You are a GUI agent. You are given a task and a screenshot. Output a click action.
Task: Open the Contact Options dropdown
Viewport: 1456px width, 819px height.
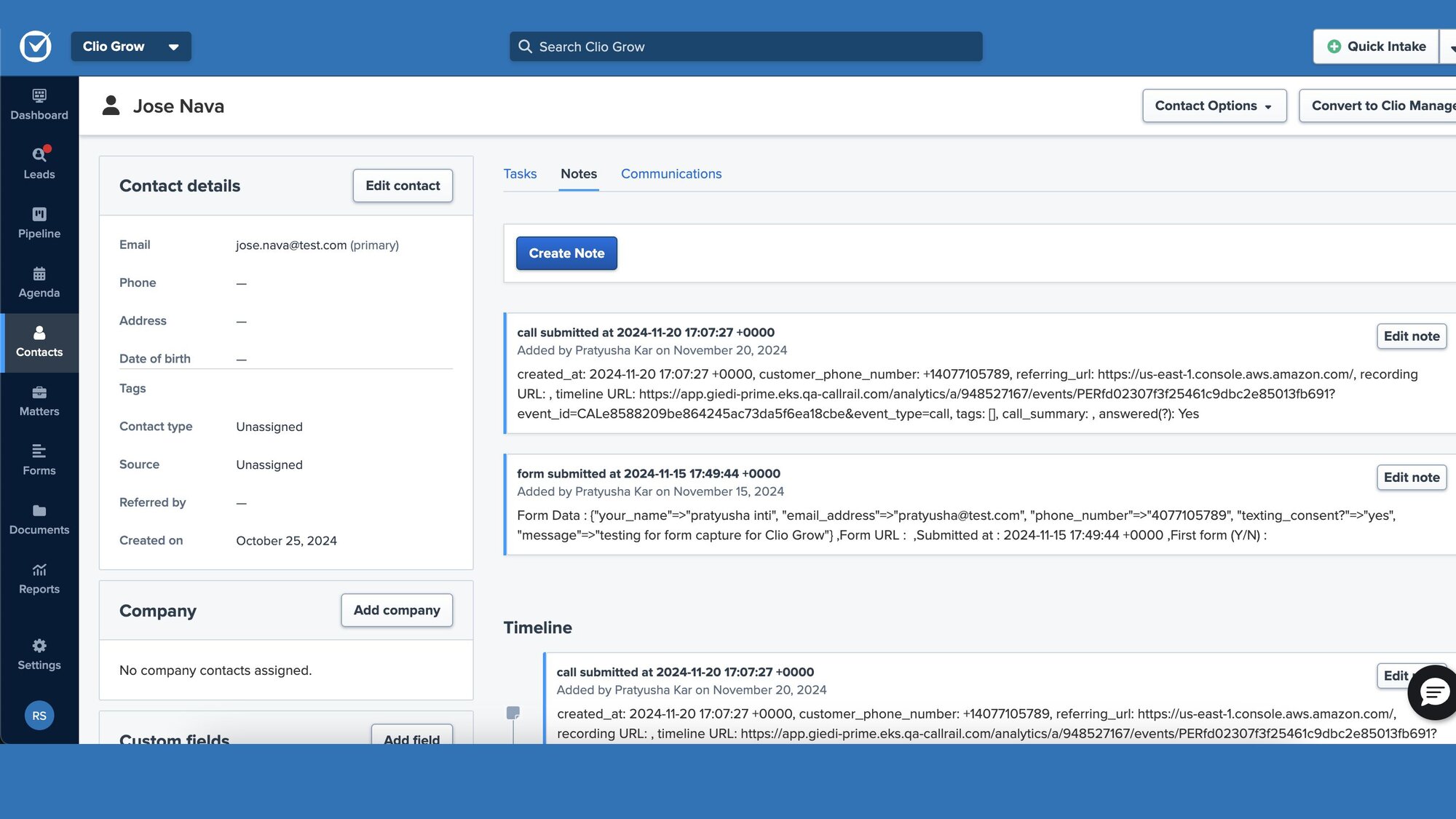click(x=1214, y=106)
